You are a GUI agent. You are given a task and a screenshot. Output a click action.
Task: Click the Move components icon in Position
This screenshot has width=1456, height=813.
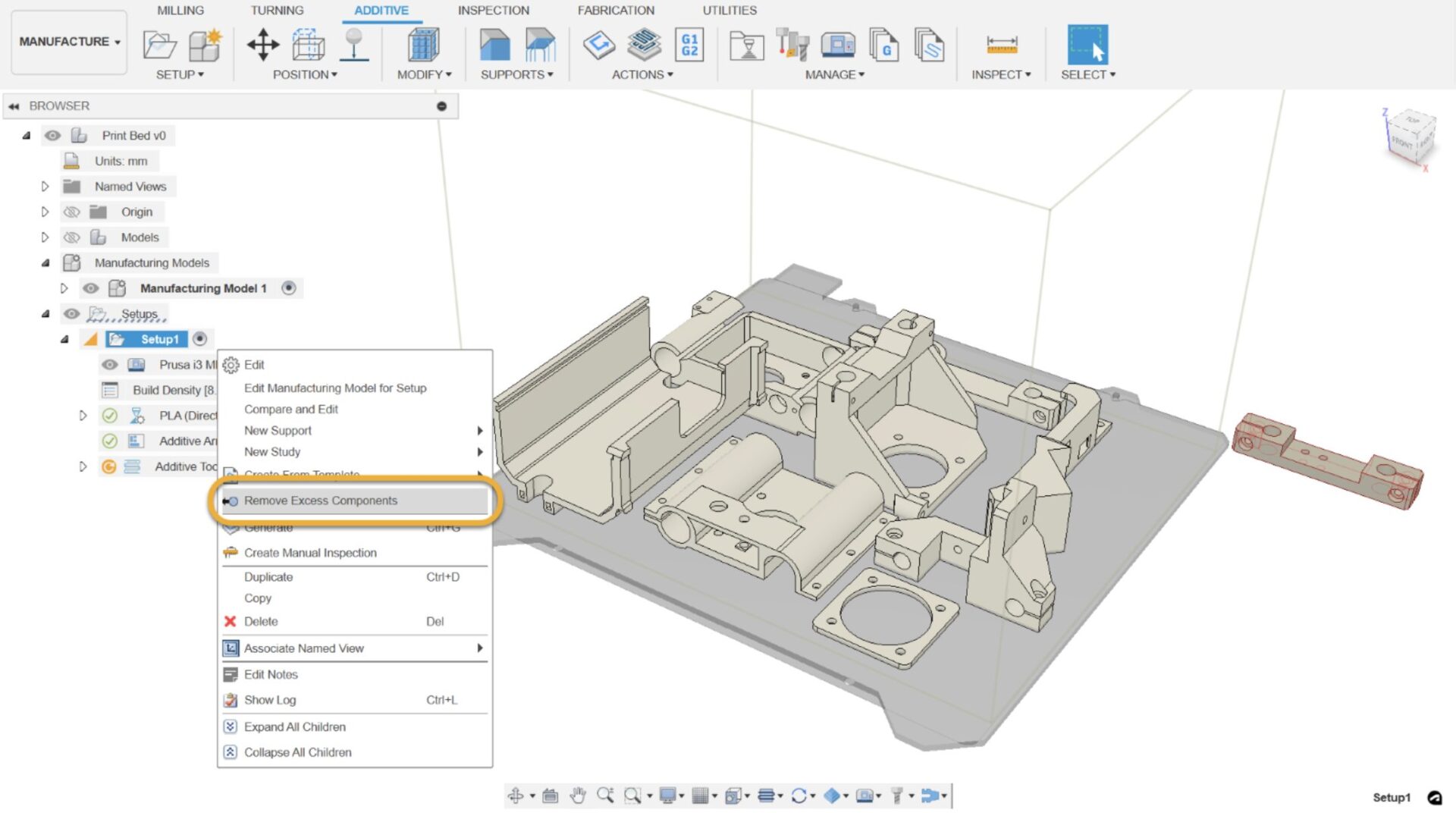(262, 45)
